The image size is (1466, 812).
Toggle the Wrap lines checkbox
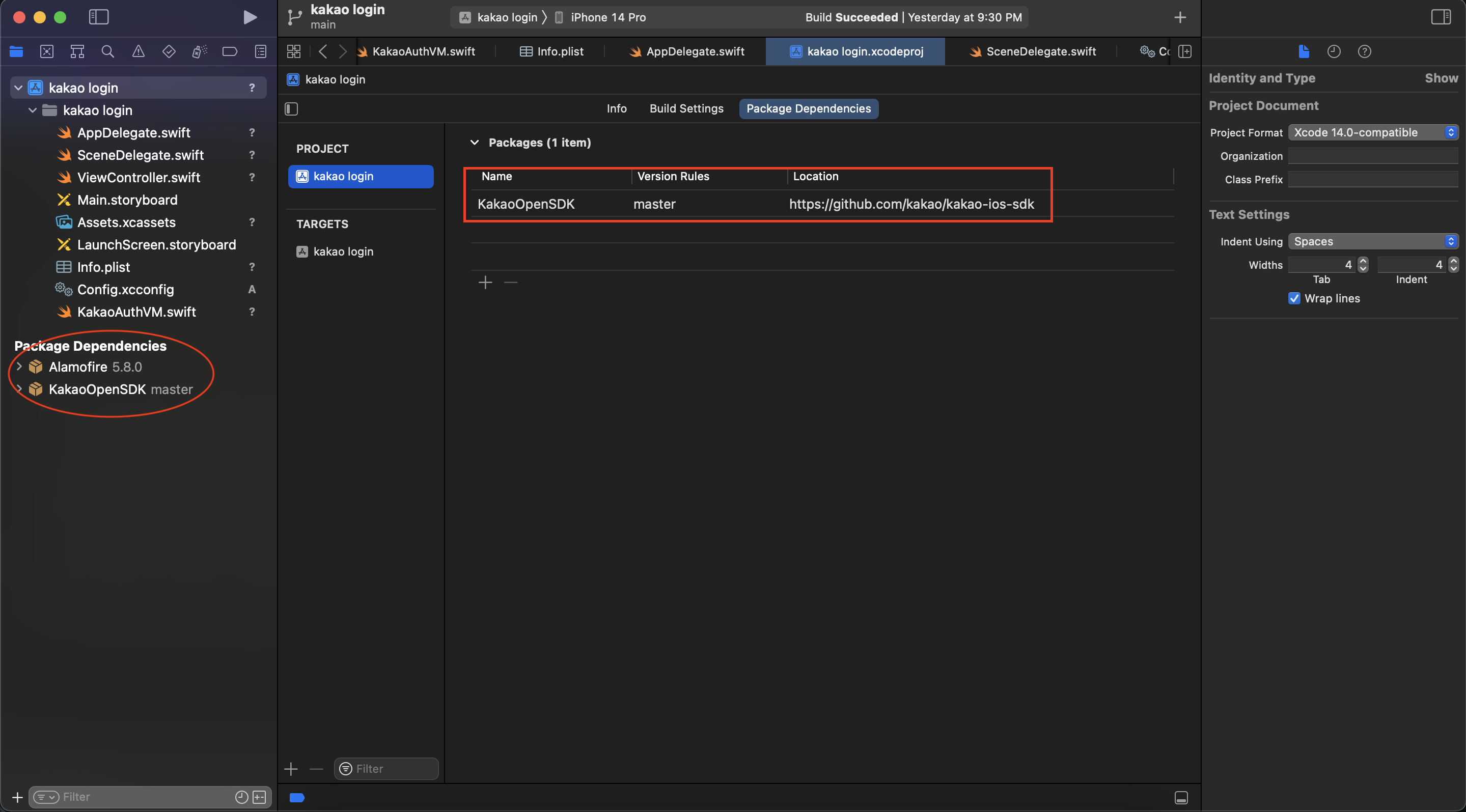1294,299
